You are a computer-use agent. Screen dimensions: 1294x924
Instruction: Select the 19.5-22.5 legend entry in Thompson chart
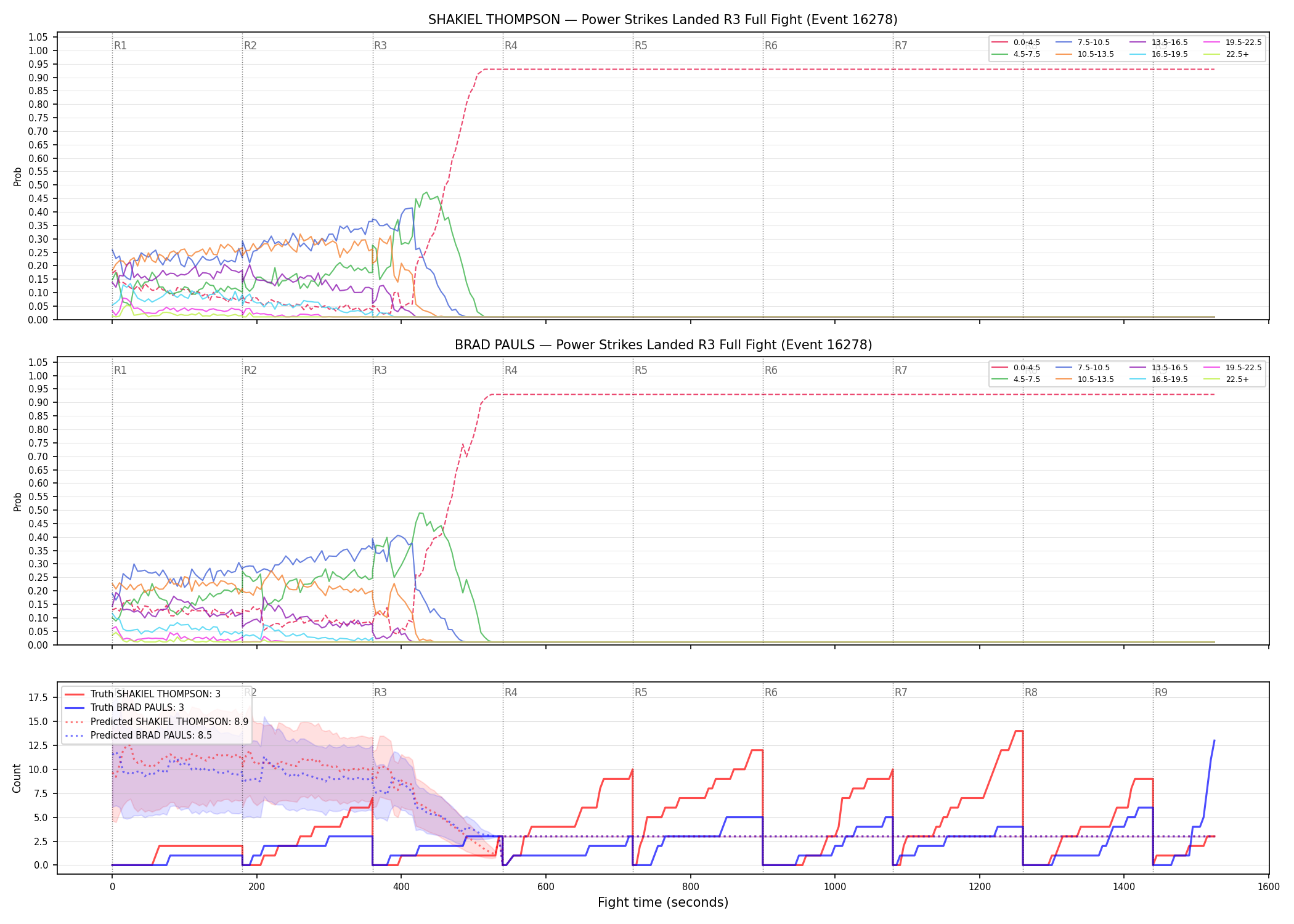pos(1233,43)
